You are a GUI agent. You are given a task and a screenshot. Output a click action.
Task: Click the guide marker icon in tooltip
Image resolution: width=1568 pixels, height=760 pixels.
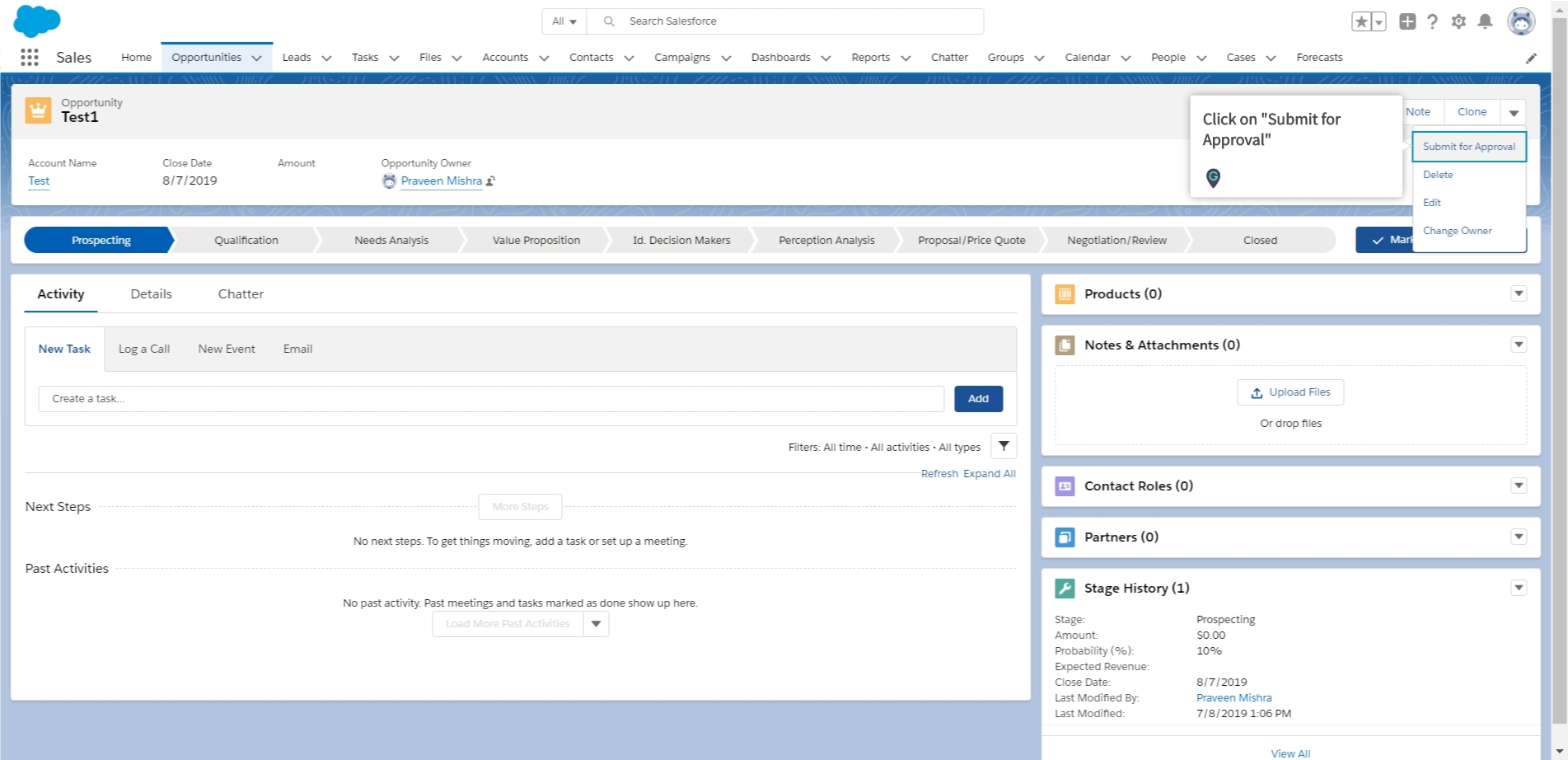[1213, 177]
